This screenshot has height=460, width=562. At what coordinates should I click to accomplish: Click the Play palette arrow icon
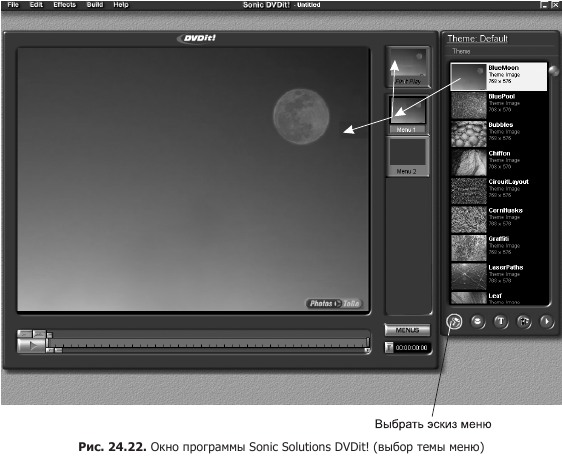(x=547, y=322)
